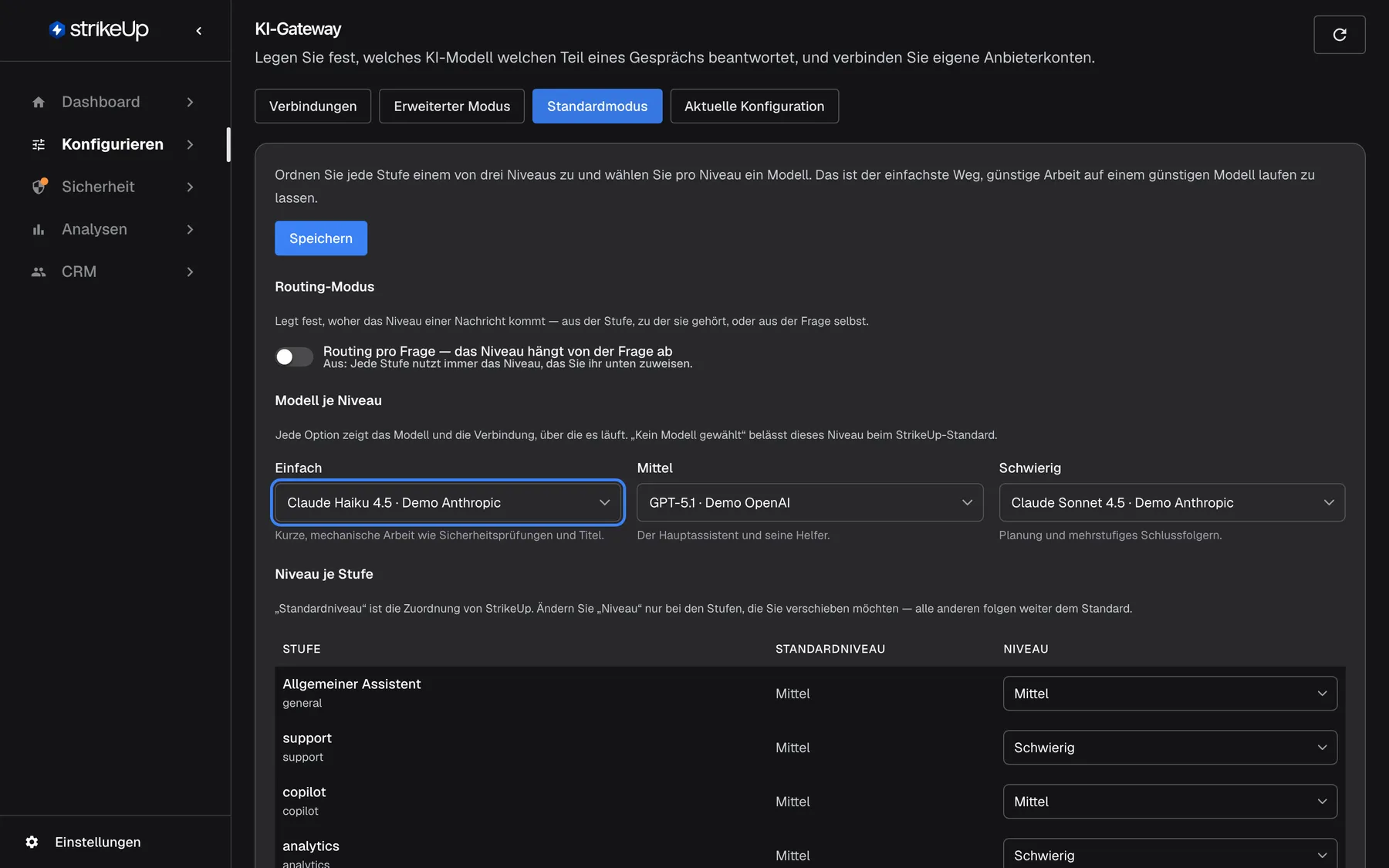This screenshot has width=1389, height=868.
Task: Click the NIVEAU column header
Action: [1026, 649]
